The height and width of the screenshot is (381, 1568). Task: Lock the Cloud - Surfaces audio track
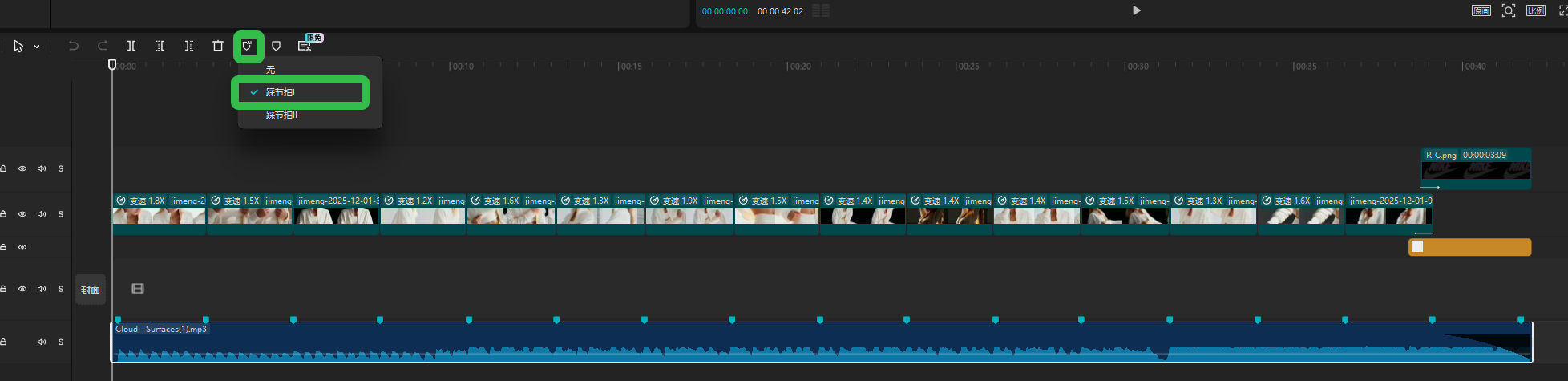pyautogui.click(x=4, y=342)
